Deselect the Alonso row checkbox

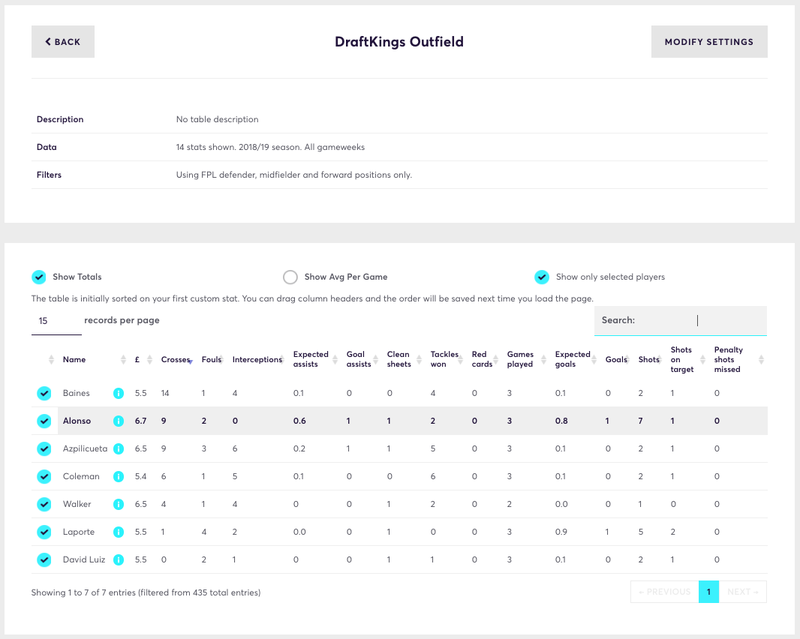click(44, 421)
